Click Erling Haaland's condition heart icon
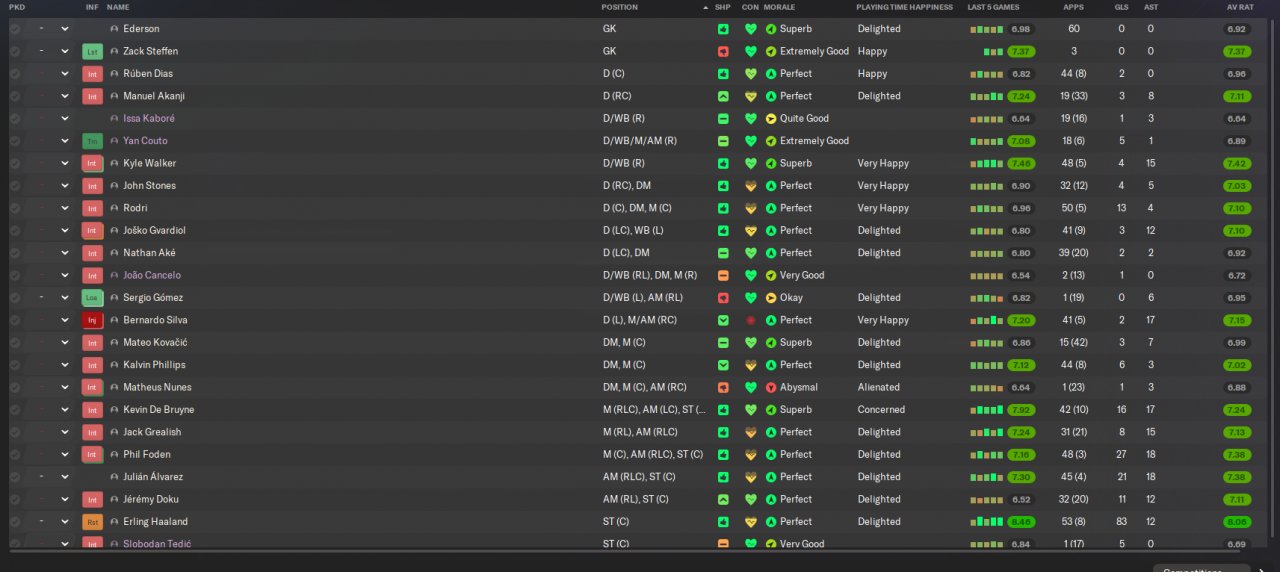This screenshot has height=572, width=1280. (751, 522)
